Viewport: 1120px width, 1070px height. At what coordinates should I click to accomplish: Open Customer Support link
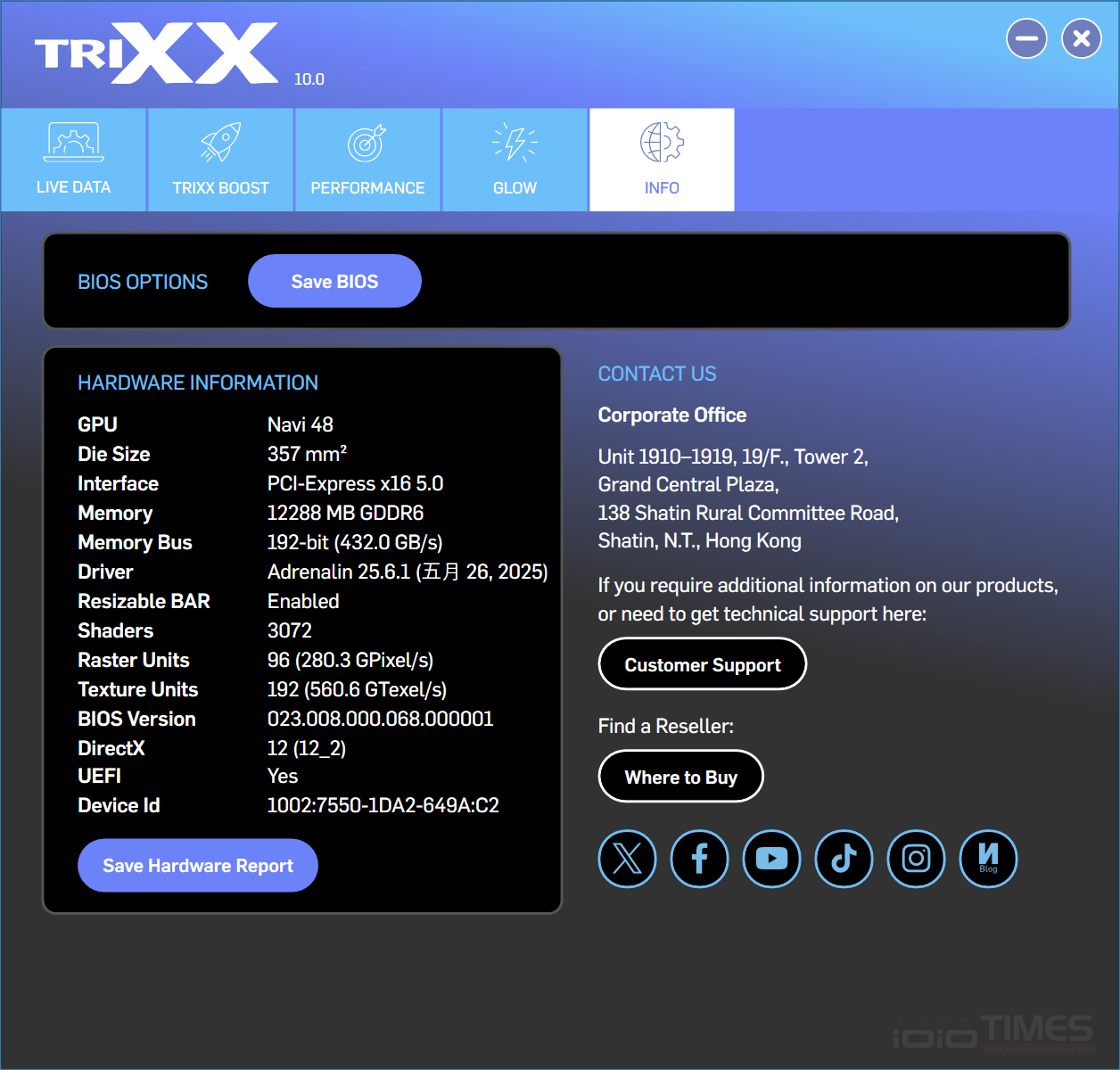703,664
